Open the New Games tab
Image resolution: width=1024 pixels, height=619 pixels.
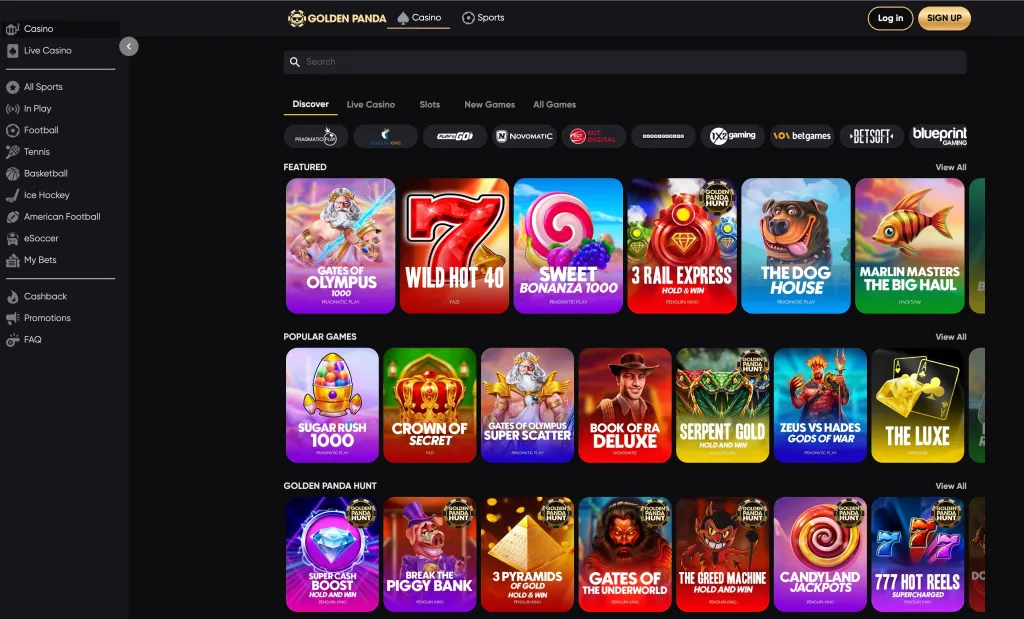[x=489, y=104]
